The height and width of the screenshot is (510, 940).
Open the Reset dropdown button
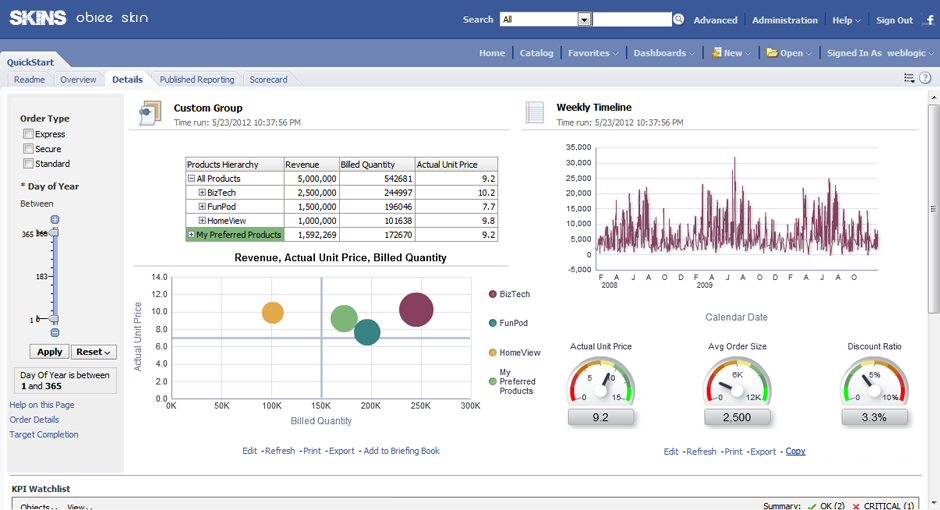tap(94, 352)
